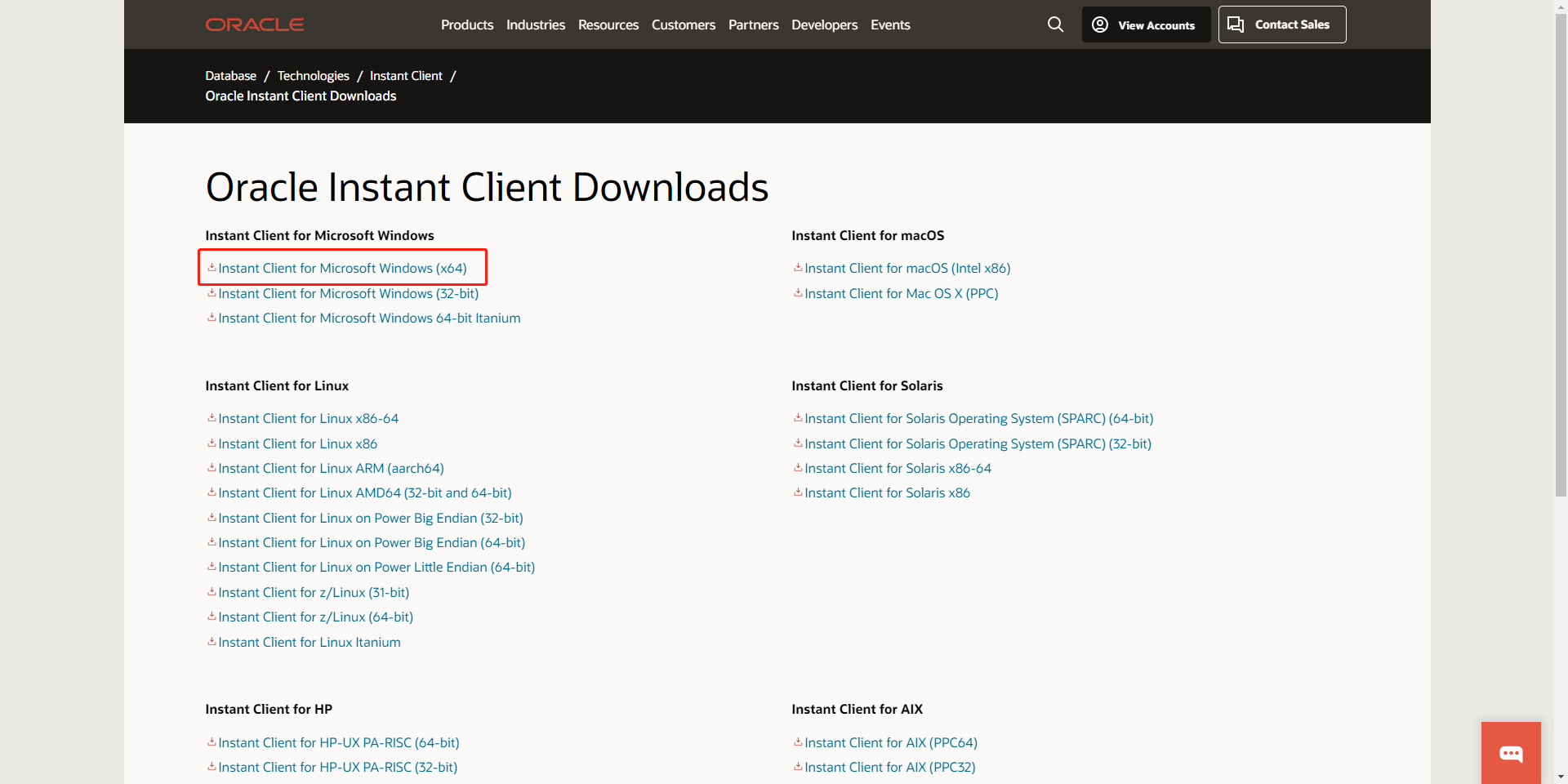This screenshot has height=784, width=1568.
Task: Click View Accounts button
Action: pyautogui.click(x=1146, y=24)
